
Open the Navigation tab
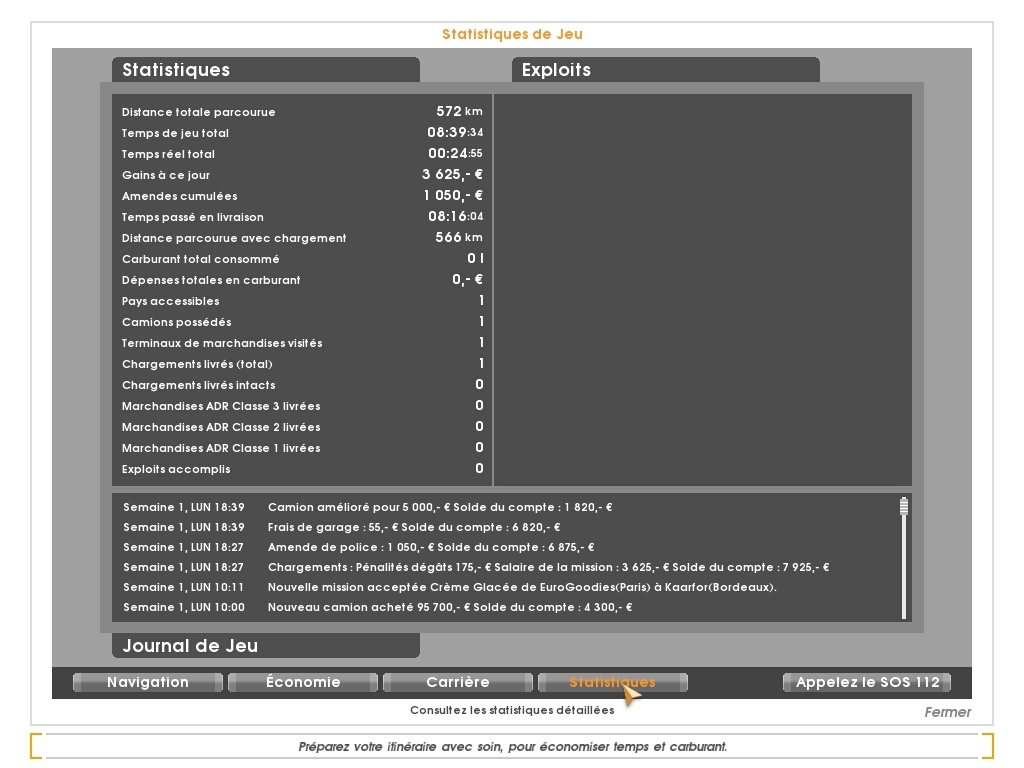(x=148, y=682)
